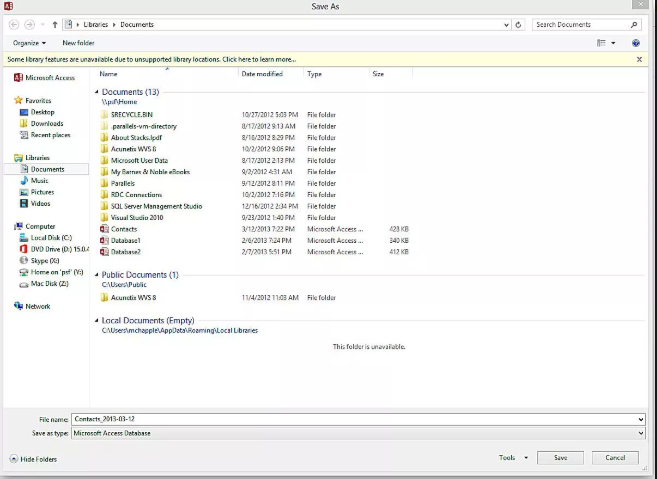The width and height of the screenshot is (657, 479).
Task: Click the Microsoft Access icon in sidebar
Action: pyautogui.click(x=18, y=78)
